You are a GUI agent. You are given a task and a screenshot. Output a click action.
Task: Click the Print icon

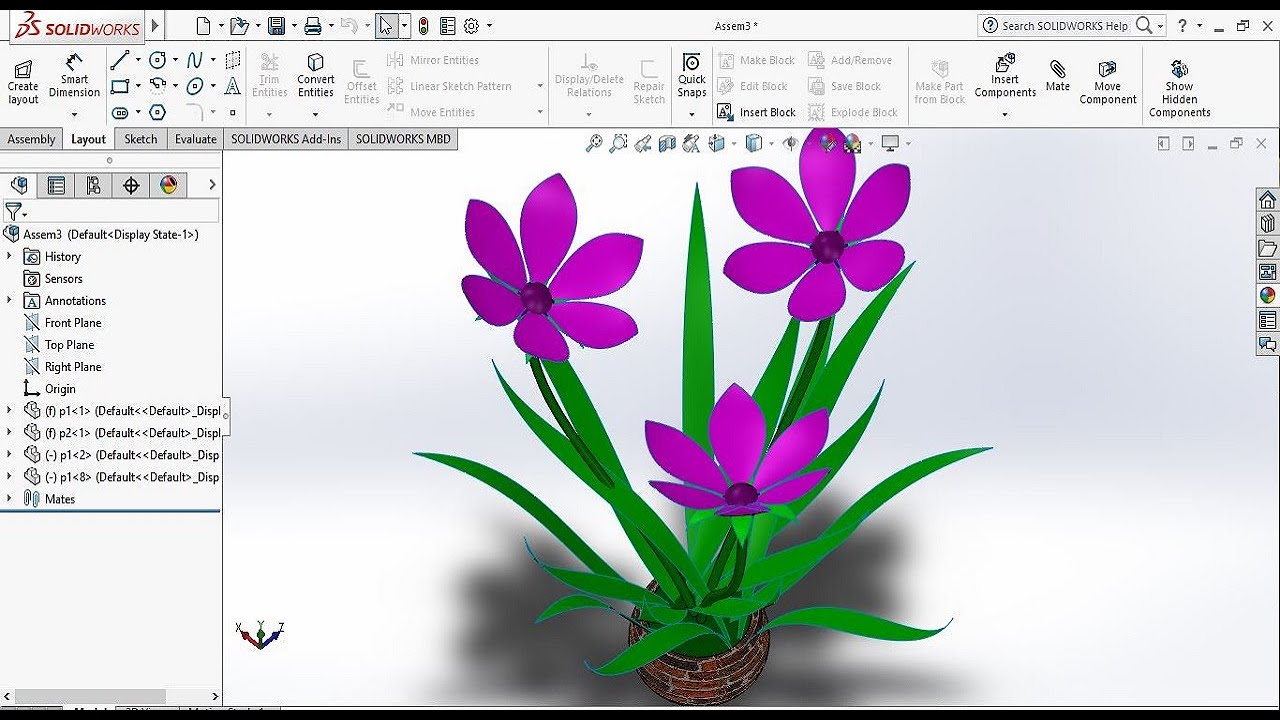[x=313, y=26]
